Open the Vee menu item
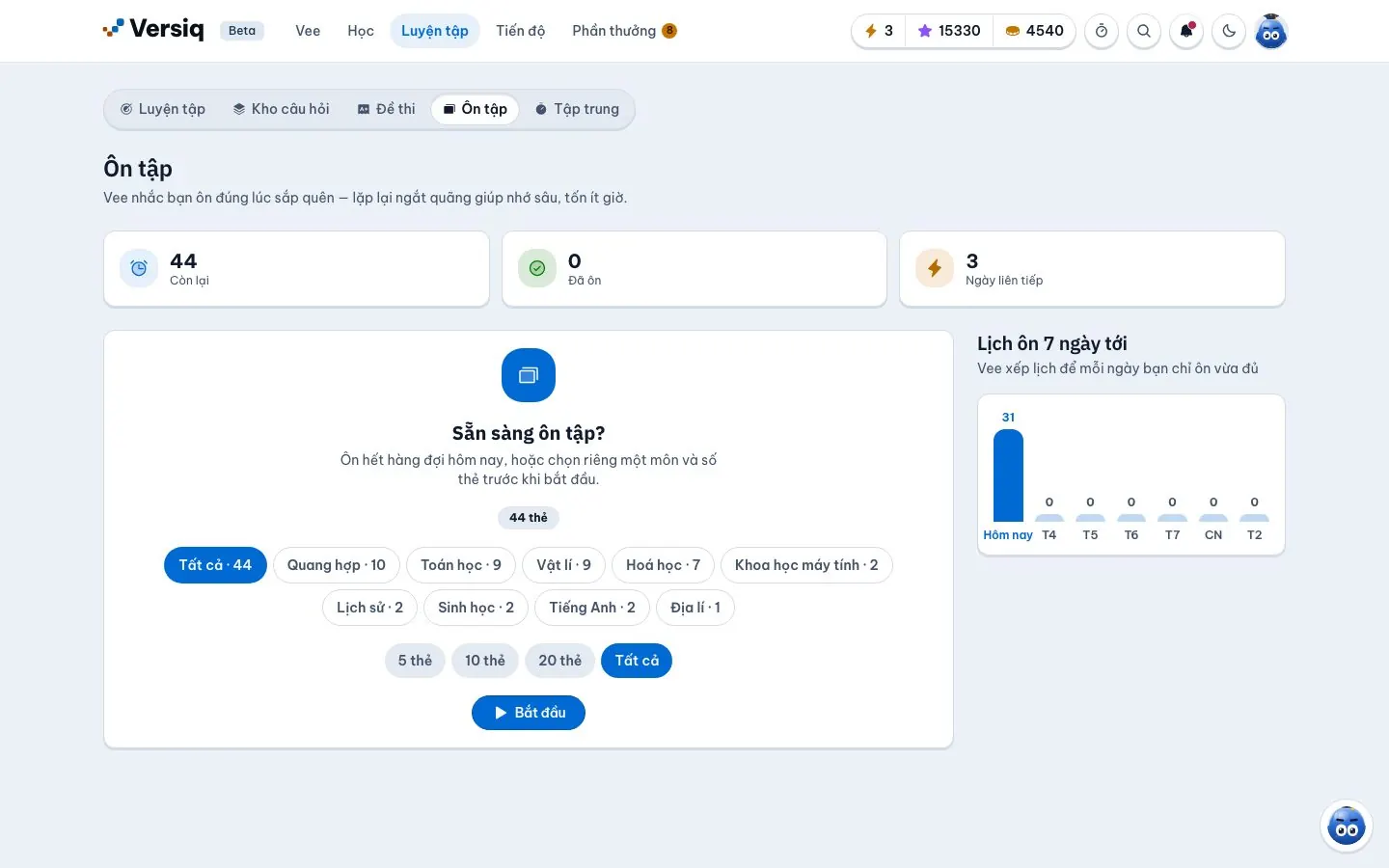The image size is (1389, 868). pyautogui.click(x=308, y=31)
